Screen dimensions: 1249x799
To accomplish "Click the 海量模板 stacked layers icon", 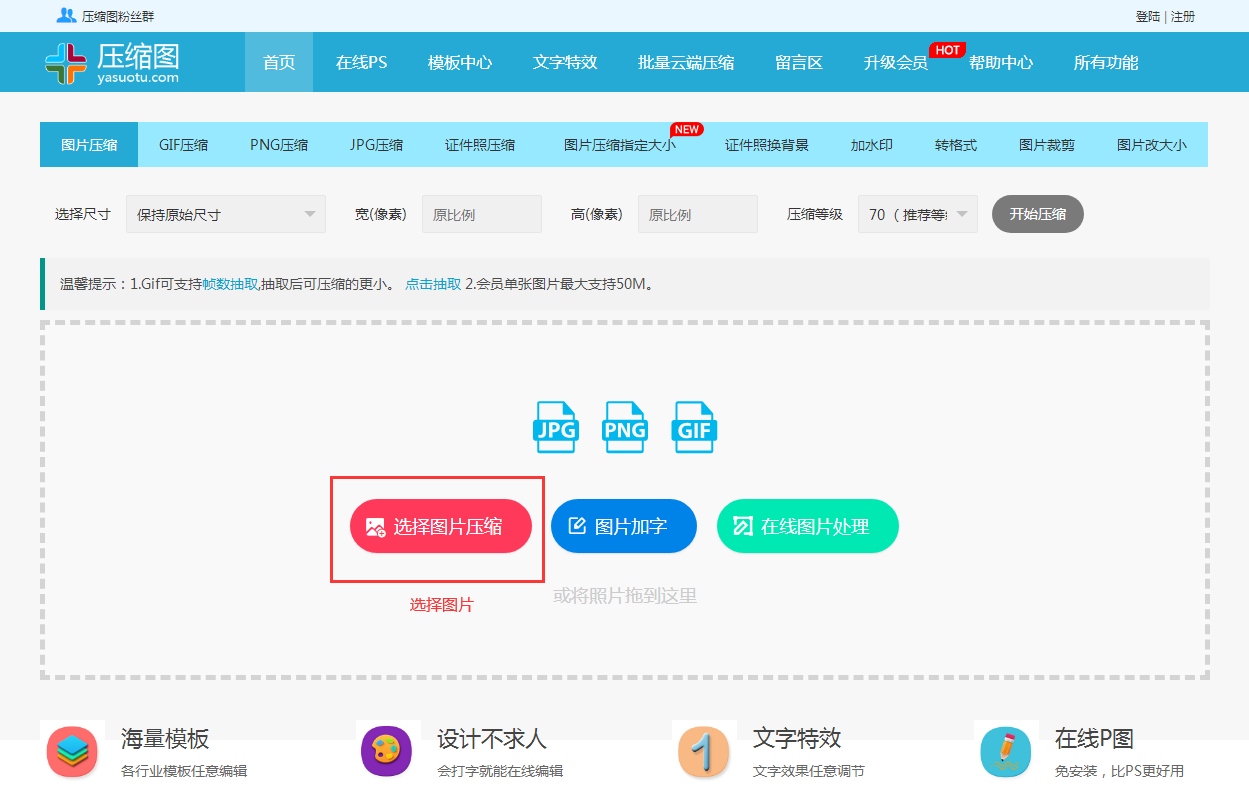I will click(x=71, y=751).
